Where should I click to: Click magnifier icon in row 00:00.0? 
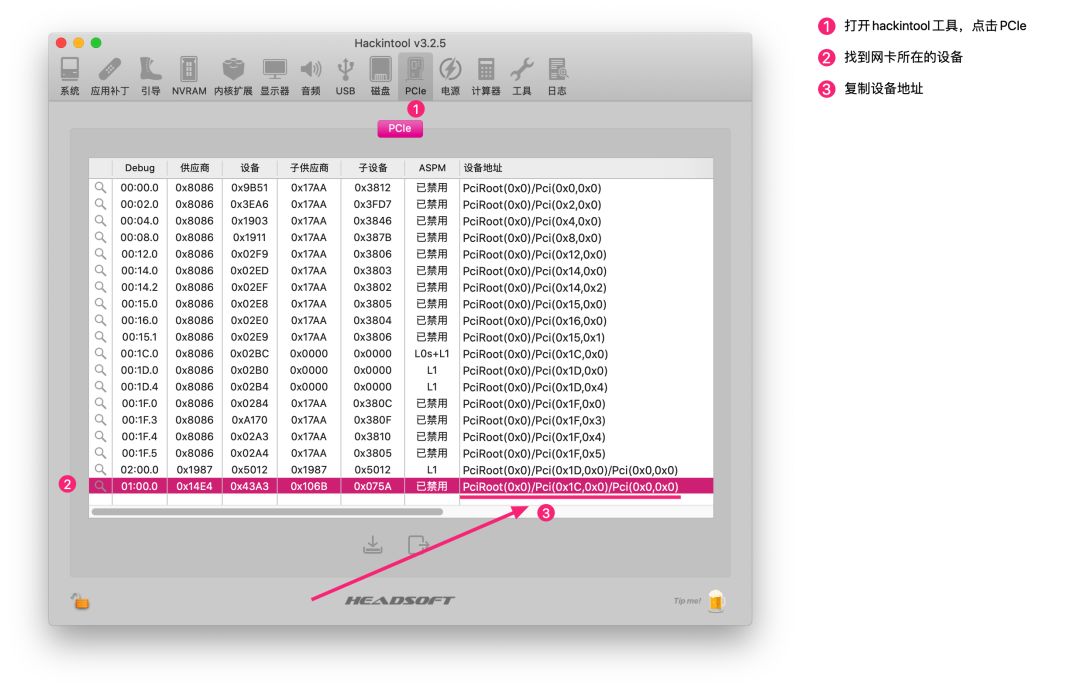tap(101, 187)
